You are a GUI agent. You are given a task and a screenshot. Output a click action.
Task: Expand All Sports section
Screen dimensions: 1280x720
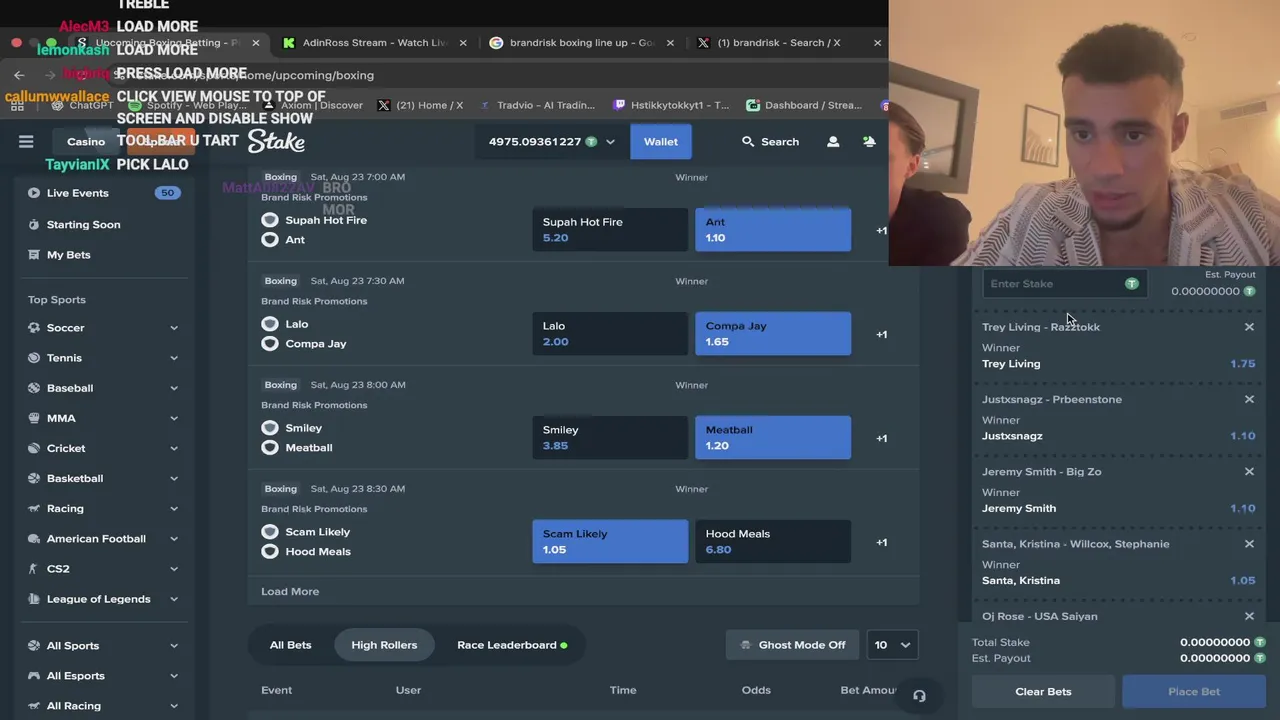click(x=174, y=646)
